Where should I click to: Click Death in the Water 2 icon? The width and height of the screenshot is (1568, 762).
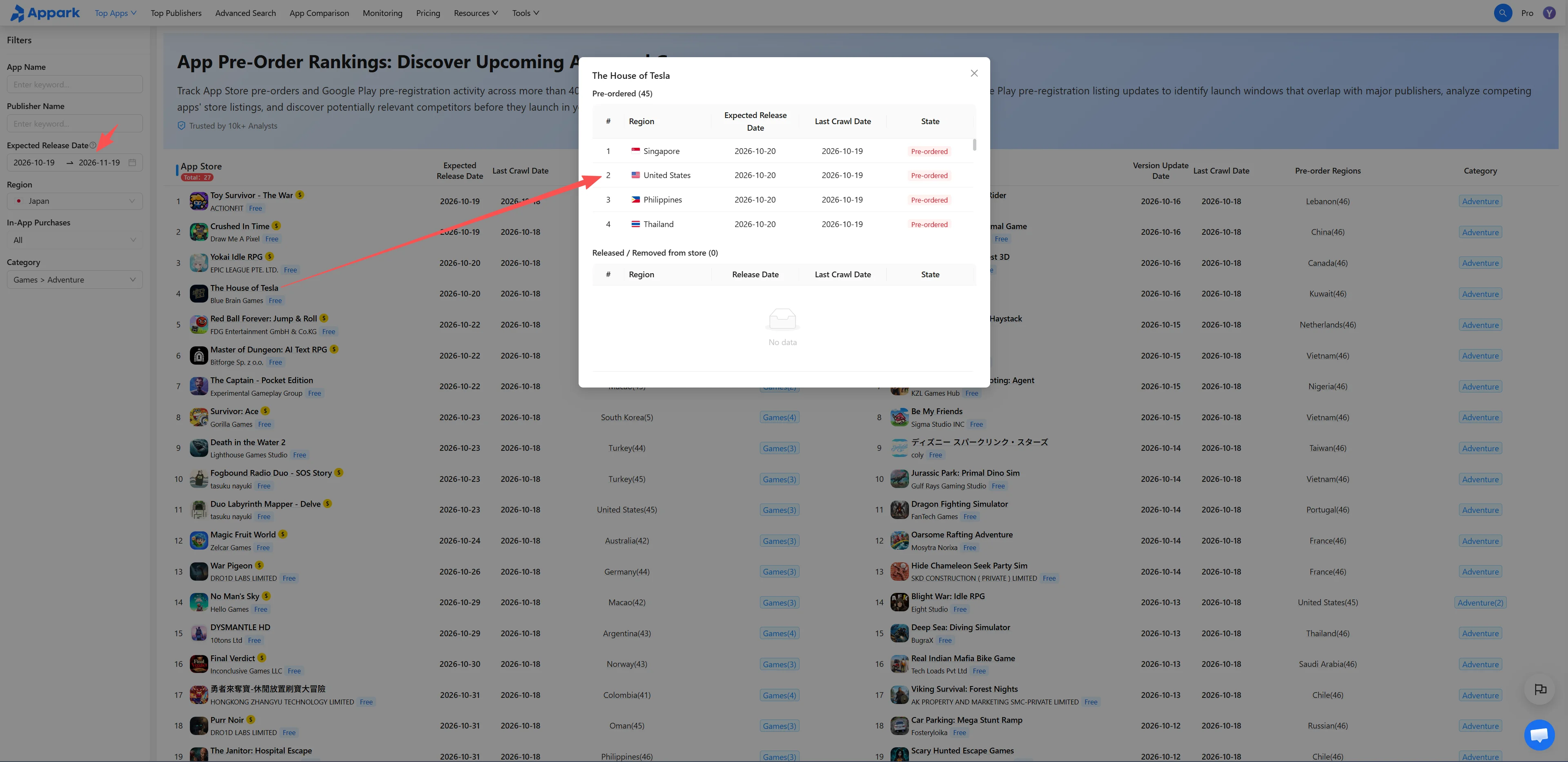[198, 448]
